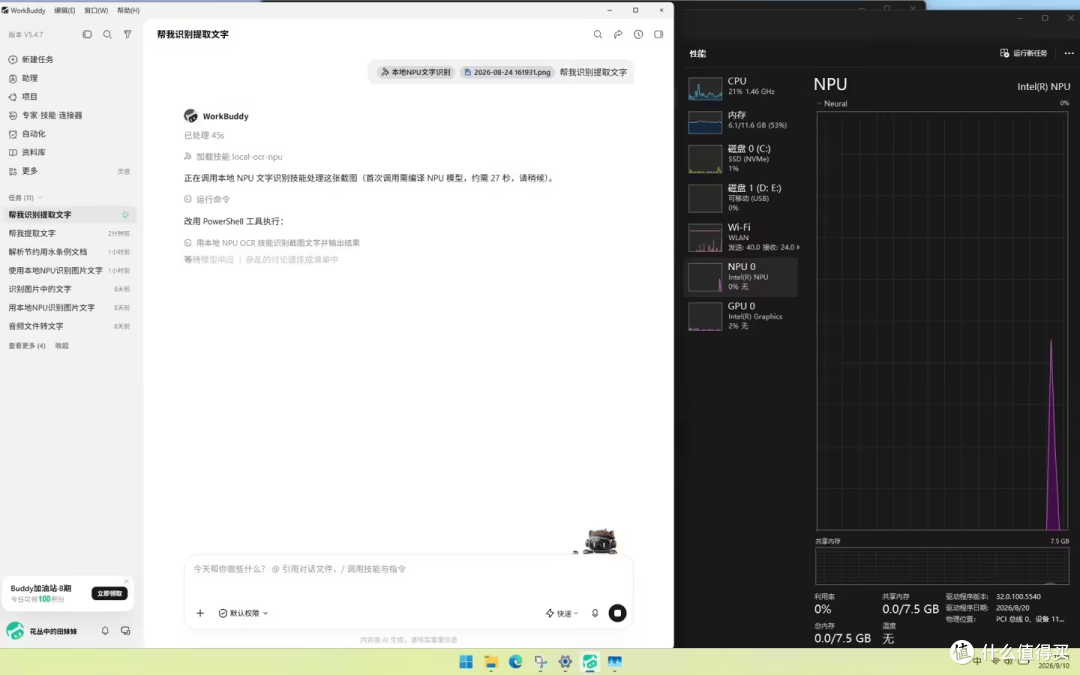Open the sidebar search icon
The width and height of the screenshot is (1080, 675).
pos(107,34)
